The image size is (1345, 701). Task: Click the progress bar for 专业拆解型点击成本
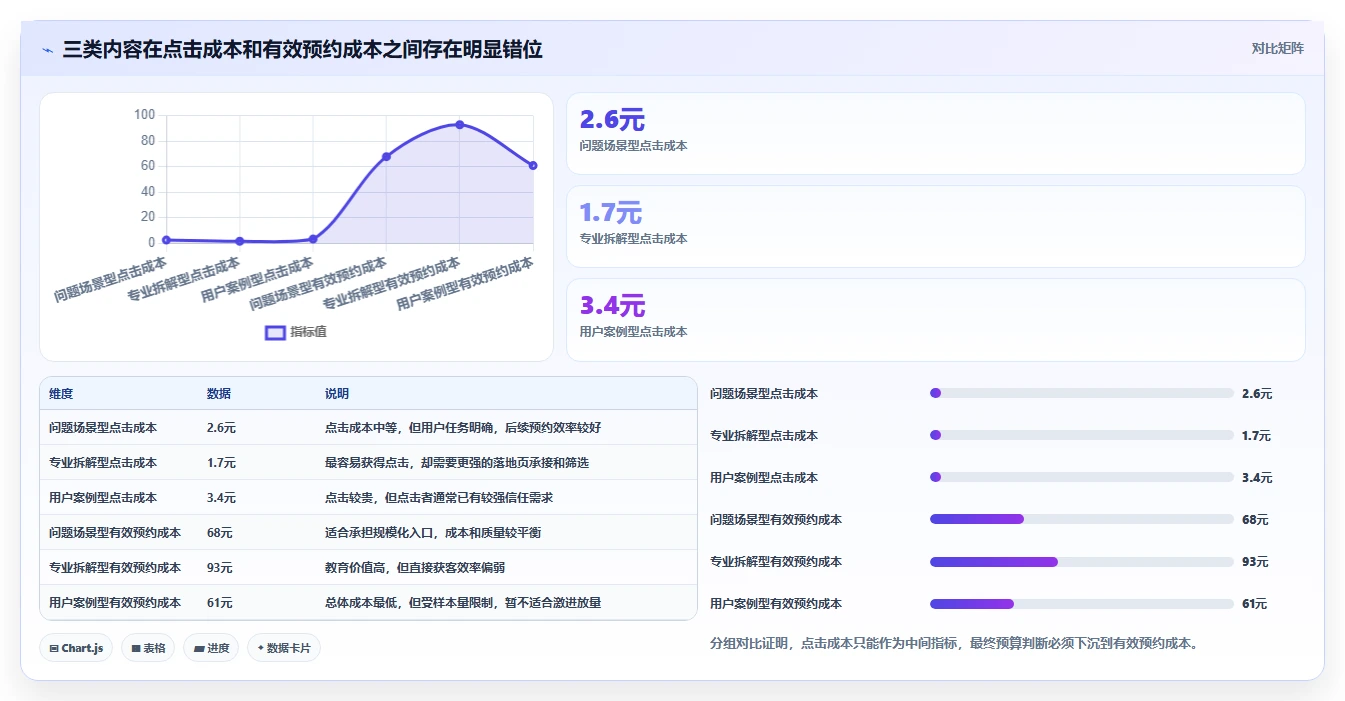point(1082,435)
